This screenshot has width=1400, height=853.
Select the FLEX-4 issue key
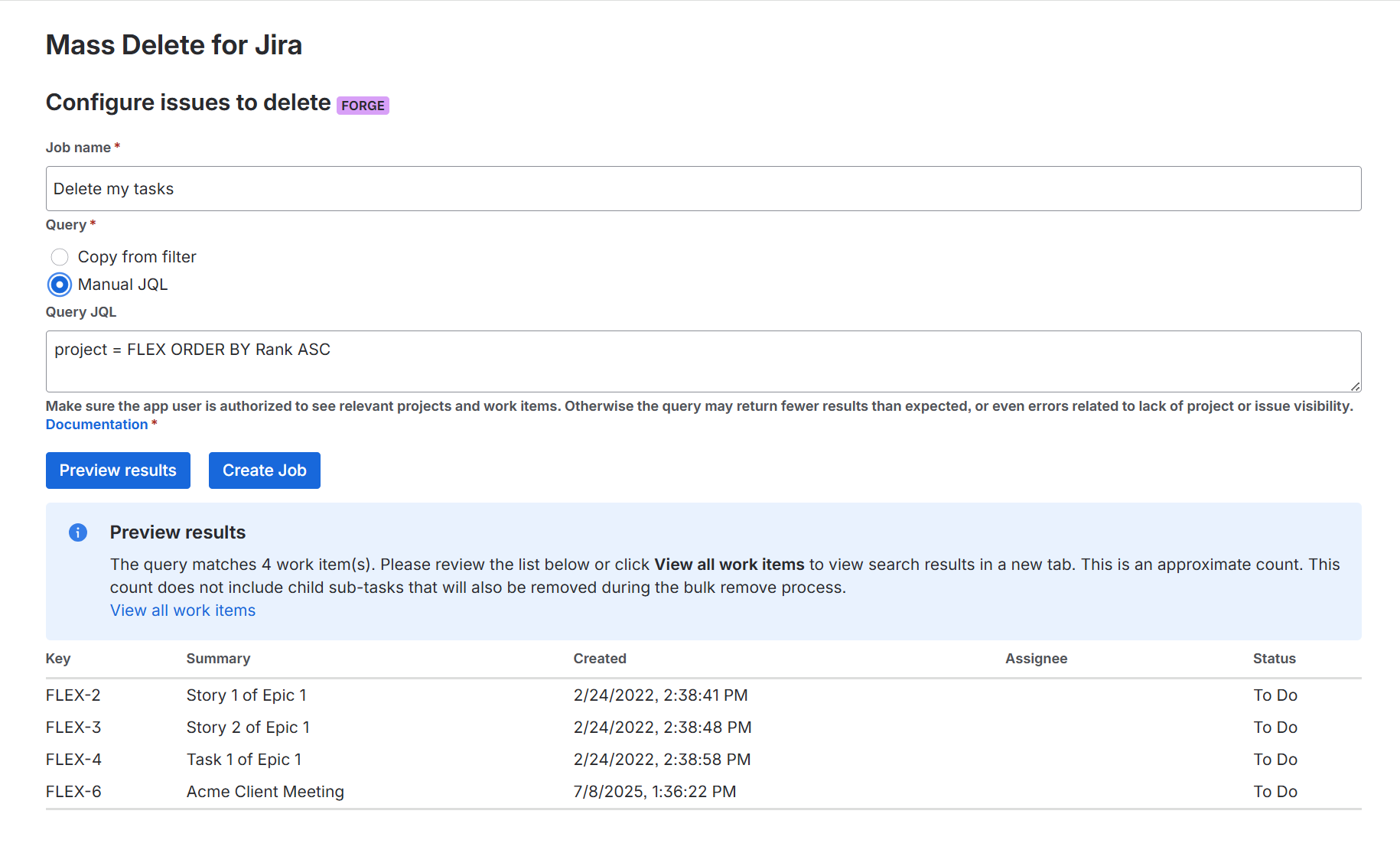(x=73, y=760)
